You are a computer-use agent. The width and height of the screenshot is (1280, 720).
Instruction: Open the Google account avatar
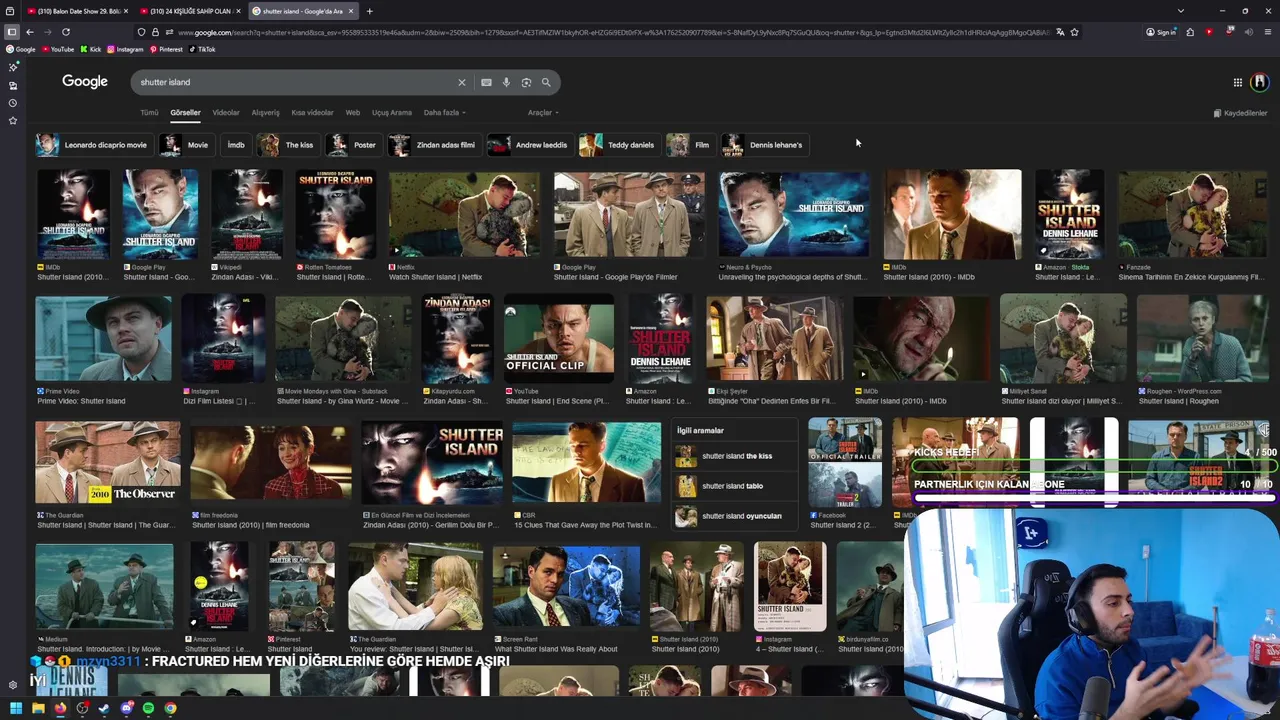(x=1260, y=82)
